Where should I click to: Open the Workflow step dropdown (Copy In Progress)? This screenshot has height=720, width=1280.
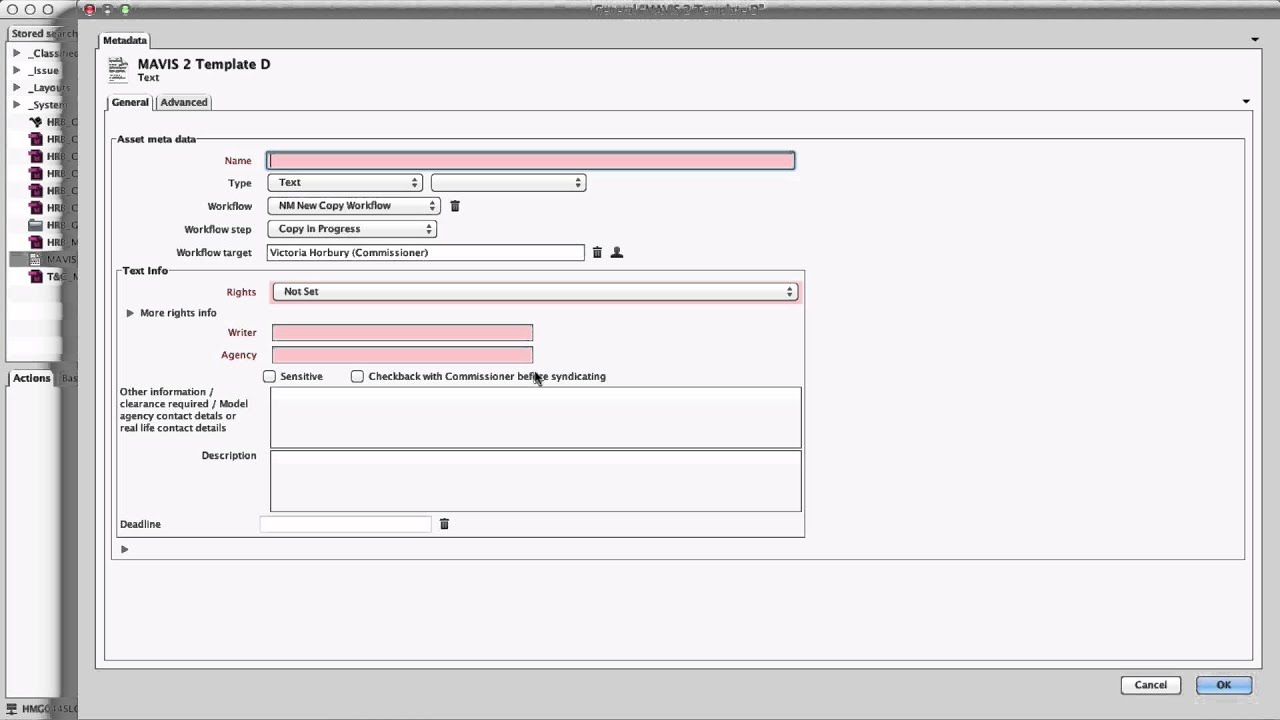tap(352, 229)
